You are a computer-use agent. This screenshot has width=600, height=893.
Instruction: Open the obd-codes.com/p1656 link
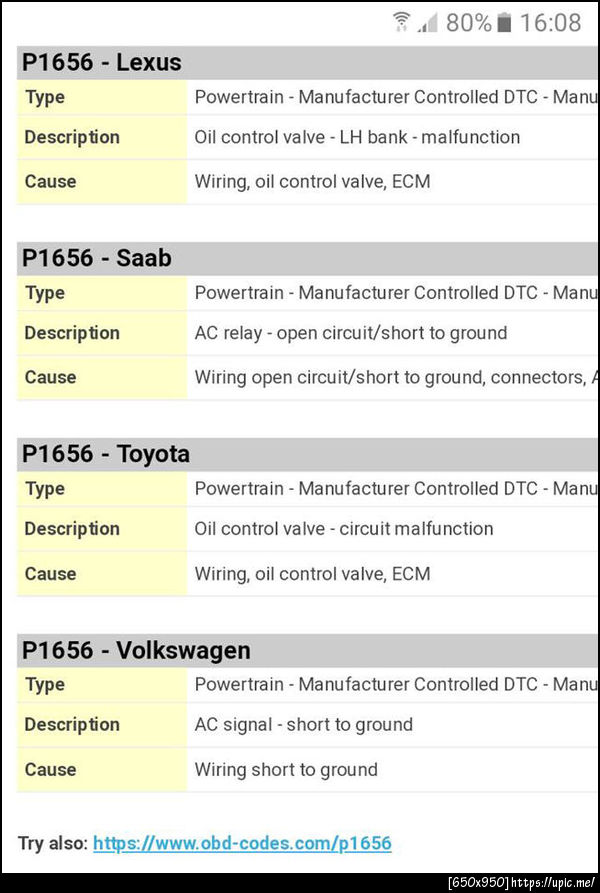click(x=242, y=843)
